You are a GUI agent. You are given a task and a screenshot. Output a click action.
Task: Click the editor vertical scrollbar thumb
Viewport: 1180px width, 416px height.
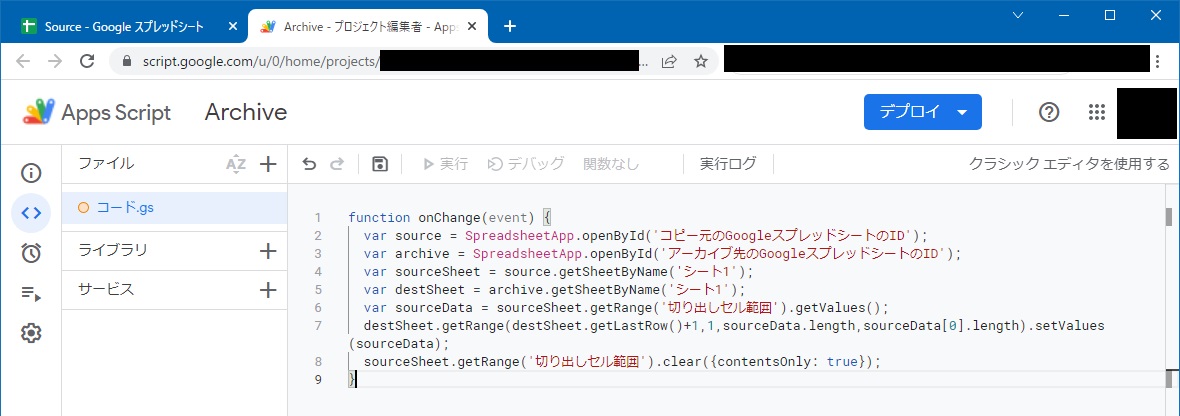1169,217
